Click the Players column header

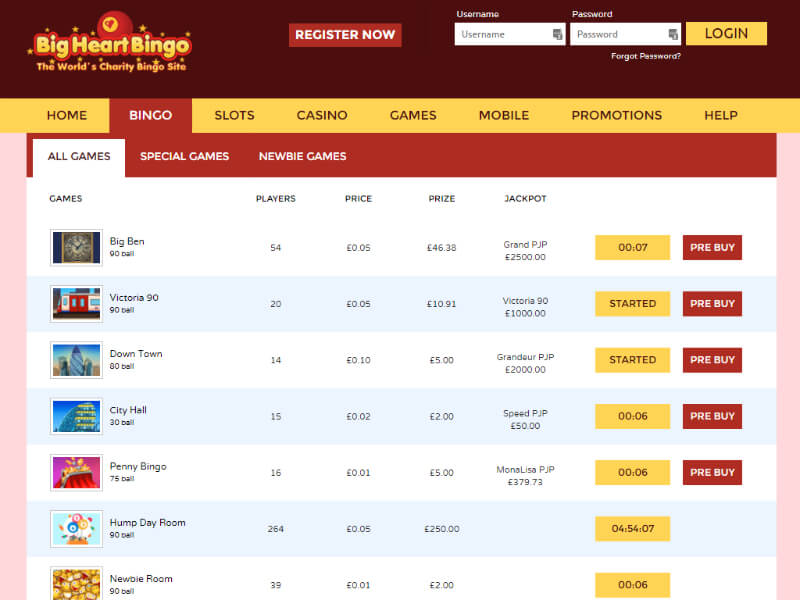[x=276, y=198]
